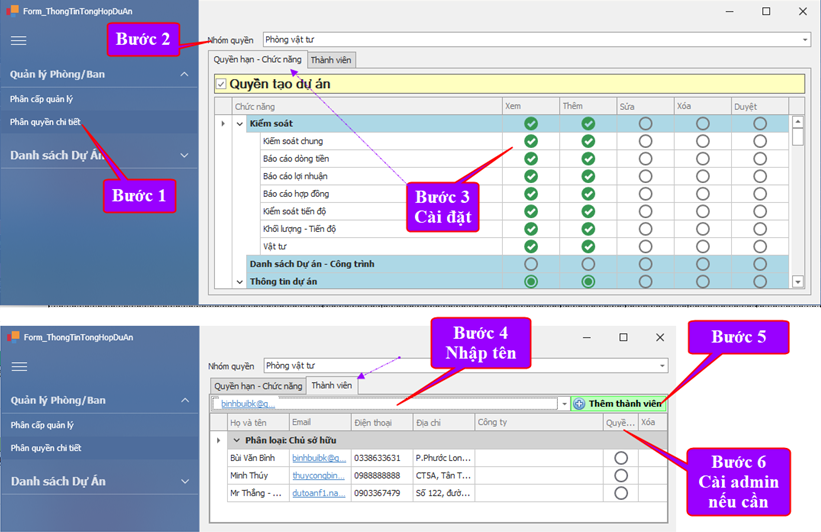Click the plus icon on Thêm thành viên

point(579,404)
